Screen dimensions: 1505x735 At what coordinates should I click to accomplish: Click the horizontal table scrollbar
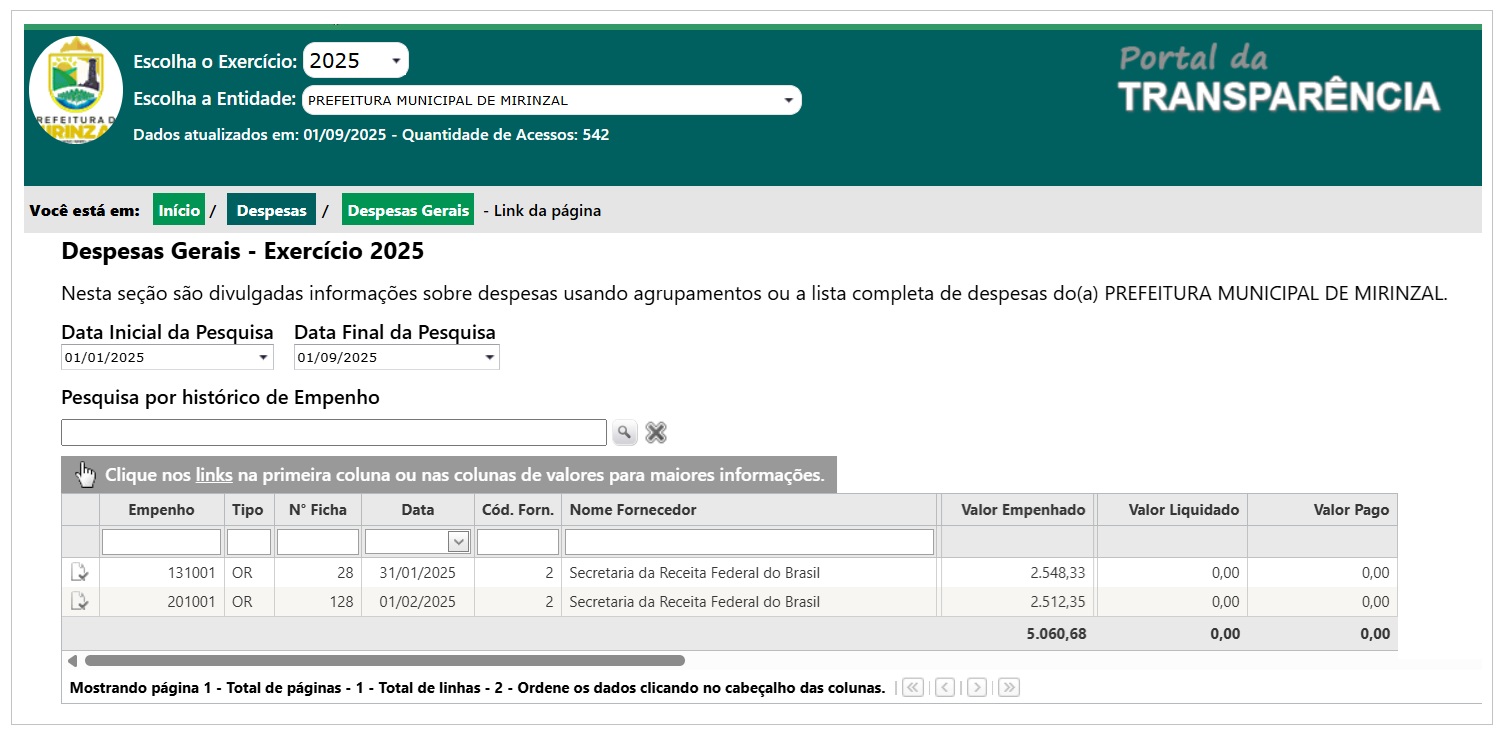tap(384, 660)
